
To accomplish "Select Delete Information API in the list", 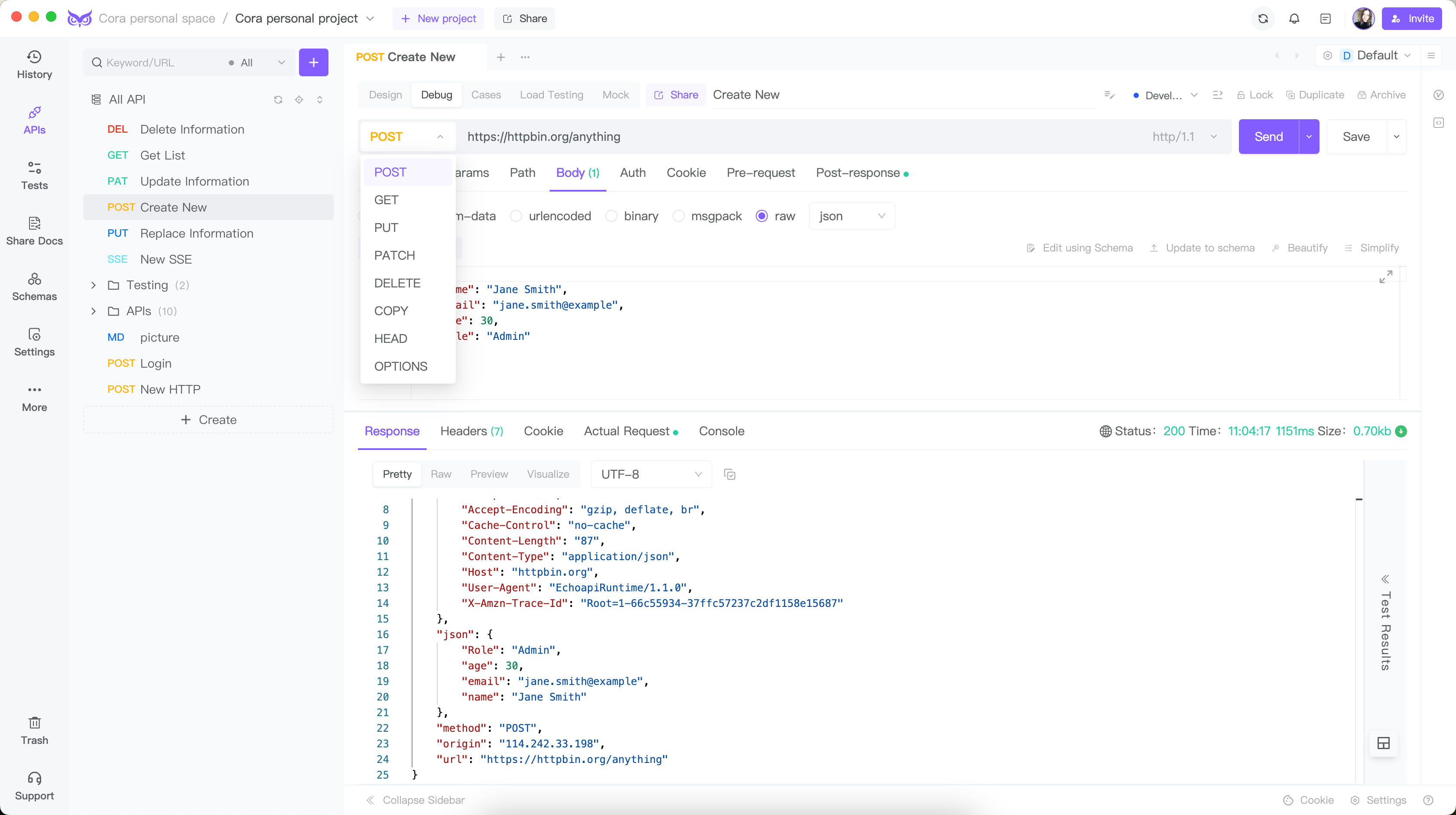I will (x=208, y=130).
